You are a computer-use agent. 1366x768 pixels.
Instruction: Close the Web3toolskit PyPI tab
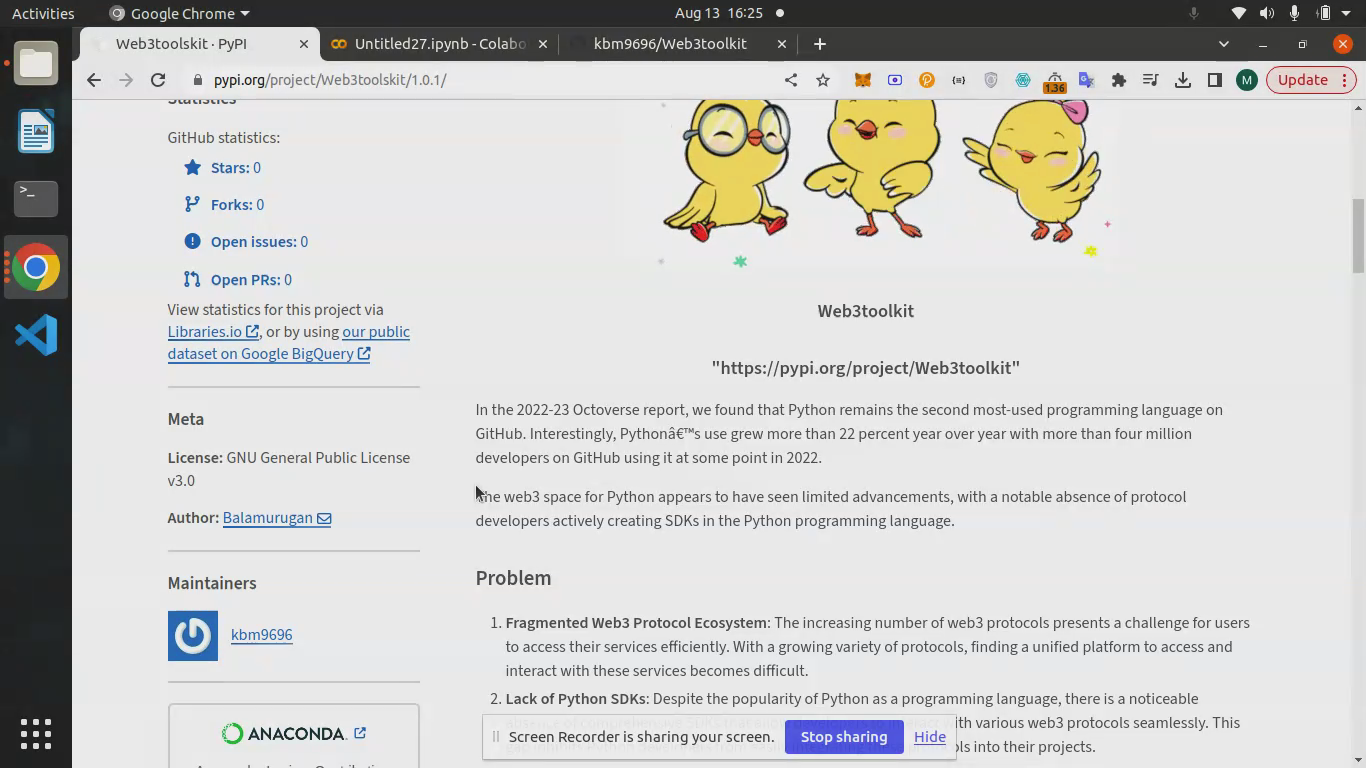click(x=304, y=44)
